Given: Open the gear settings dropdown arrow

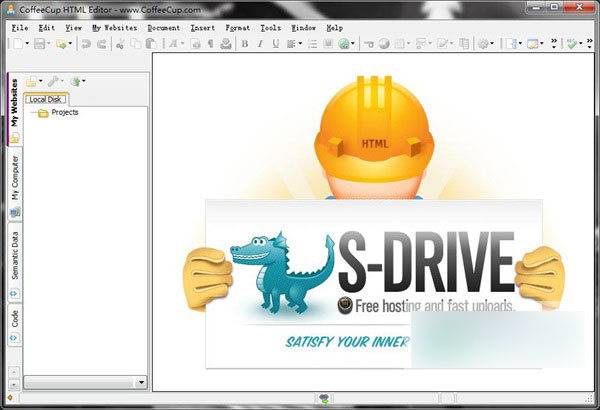Looking at the screenshot, I should (x=492, y=44).
